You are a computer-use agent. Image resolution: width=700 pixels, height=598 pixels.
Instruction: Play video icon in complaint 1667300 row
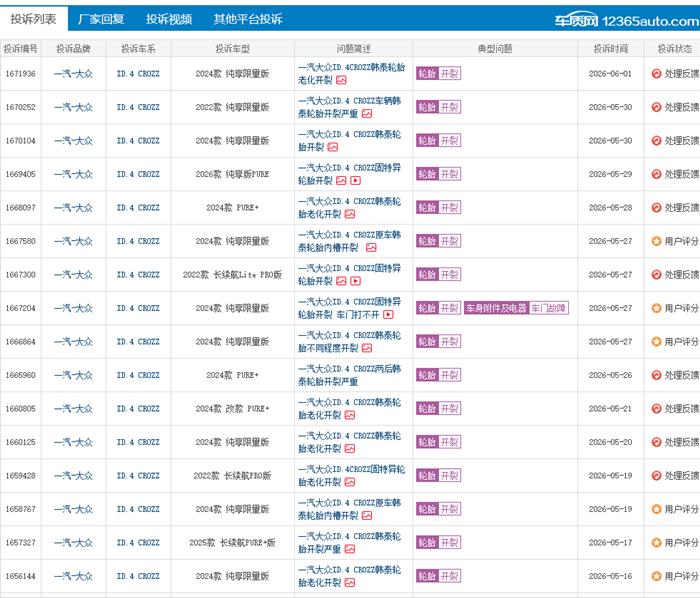pos(355,281)
